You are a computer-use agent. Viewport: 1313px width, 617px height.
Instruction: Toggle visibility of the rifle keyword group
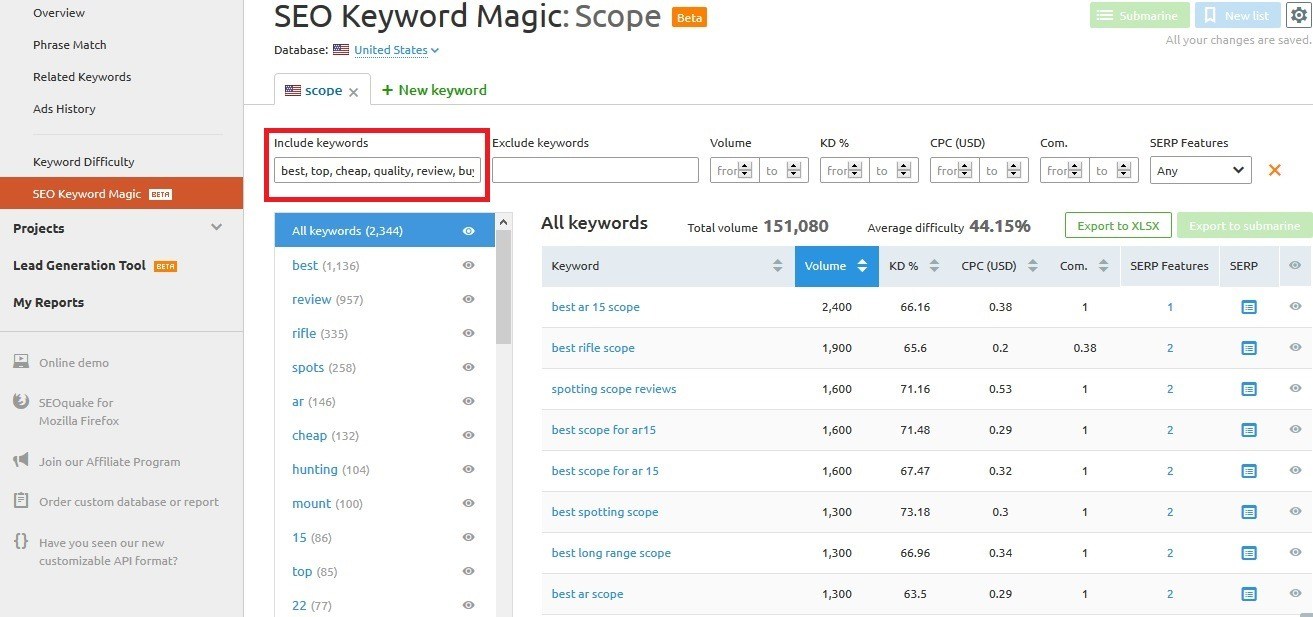[x=468, y=333]
